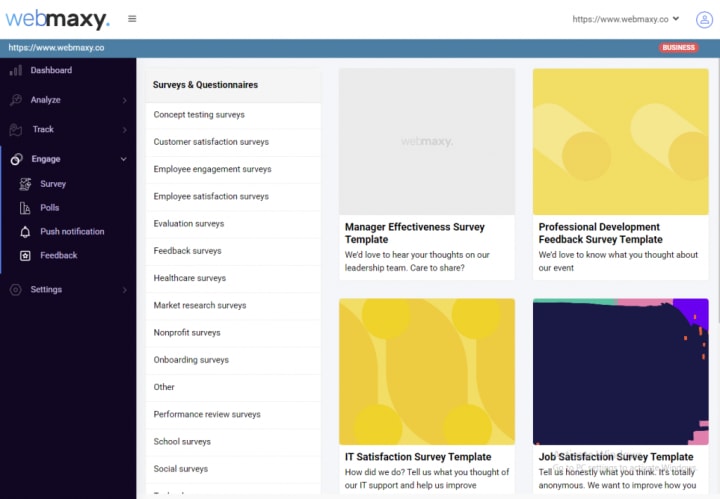Open the user profile avatar icon
The width and height of the screenshot is (720, 499).
[x=704, y=19]
